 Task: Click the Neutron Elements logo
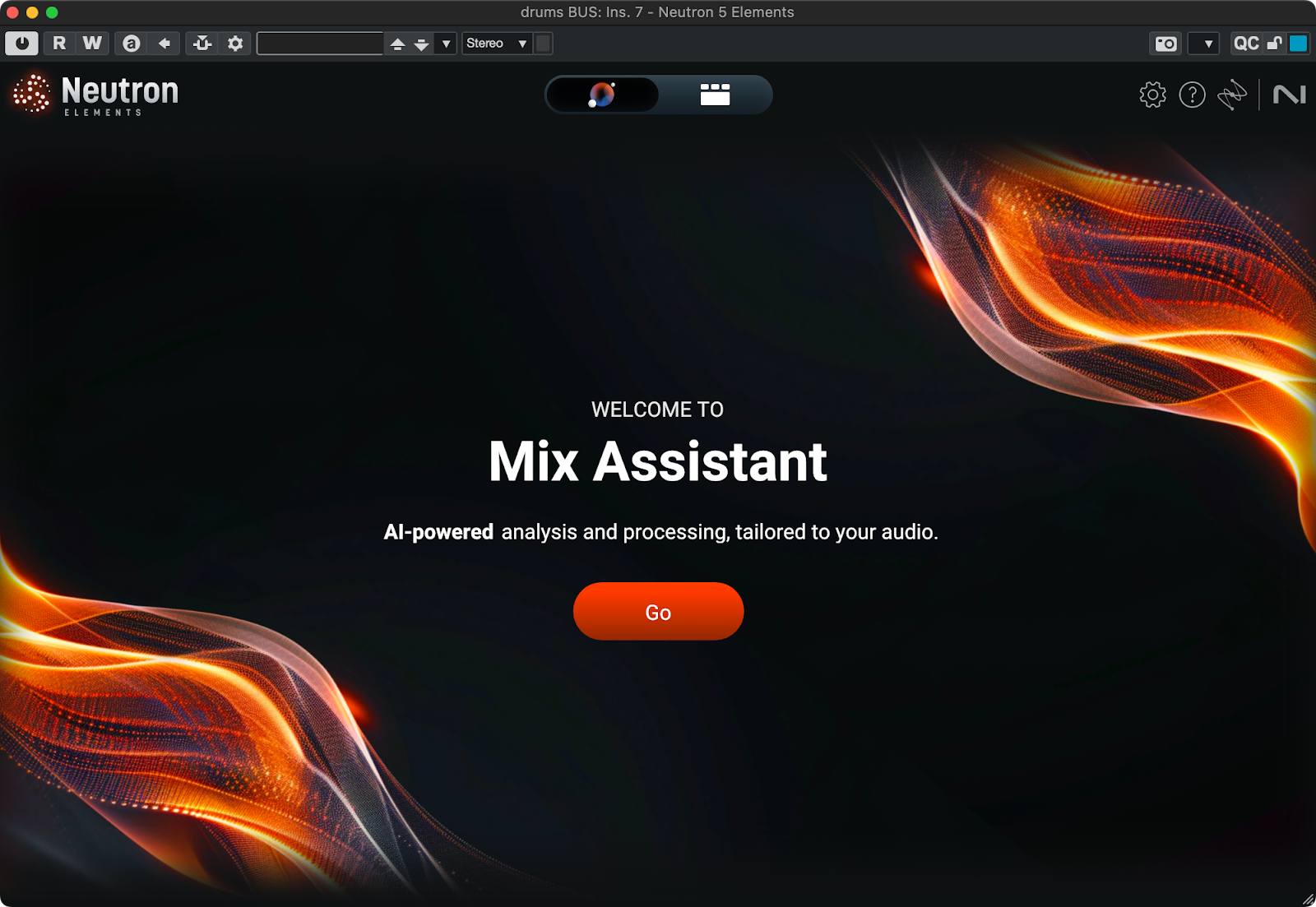tap(95, 95)
